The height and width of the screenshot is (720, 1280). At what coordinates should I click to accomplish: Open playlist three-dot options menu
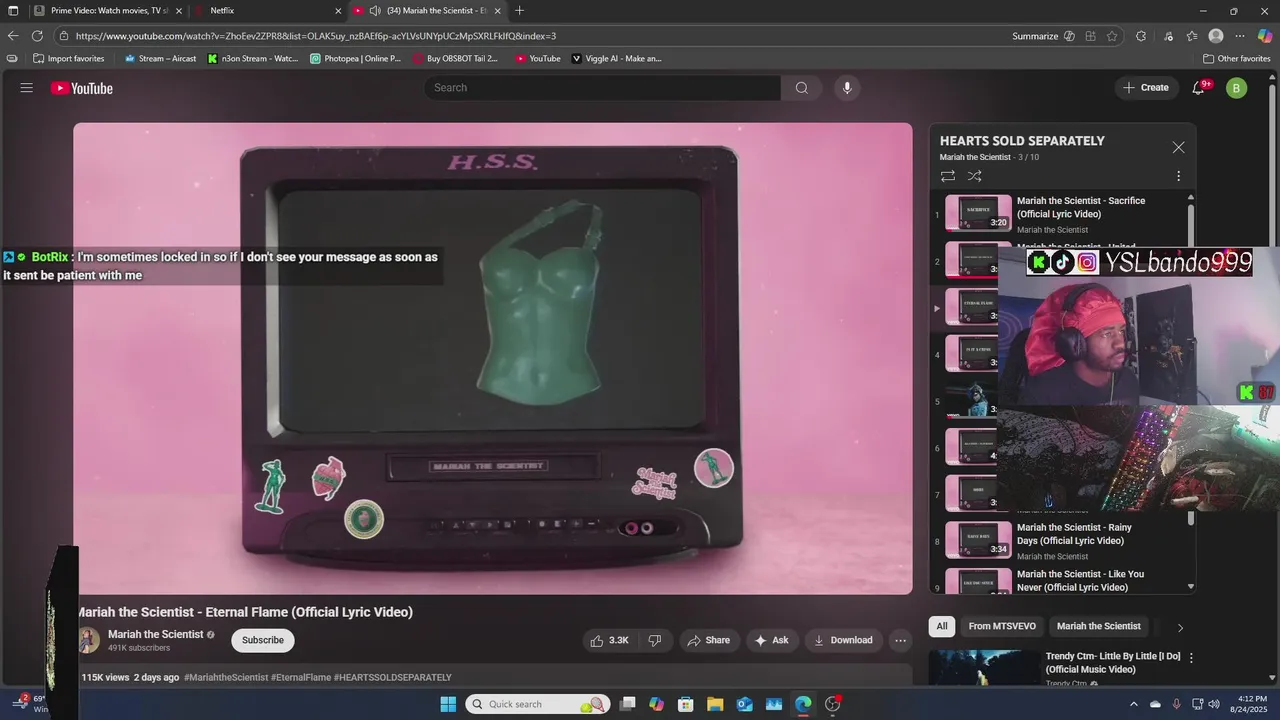click(x=1178, y=176)
